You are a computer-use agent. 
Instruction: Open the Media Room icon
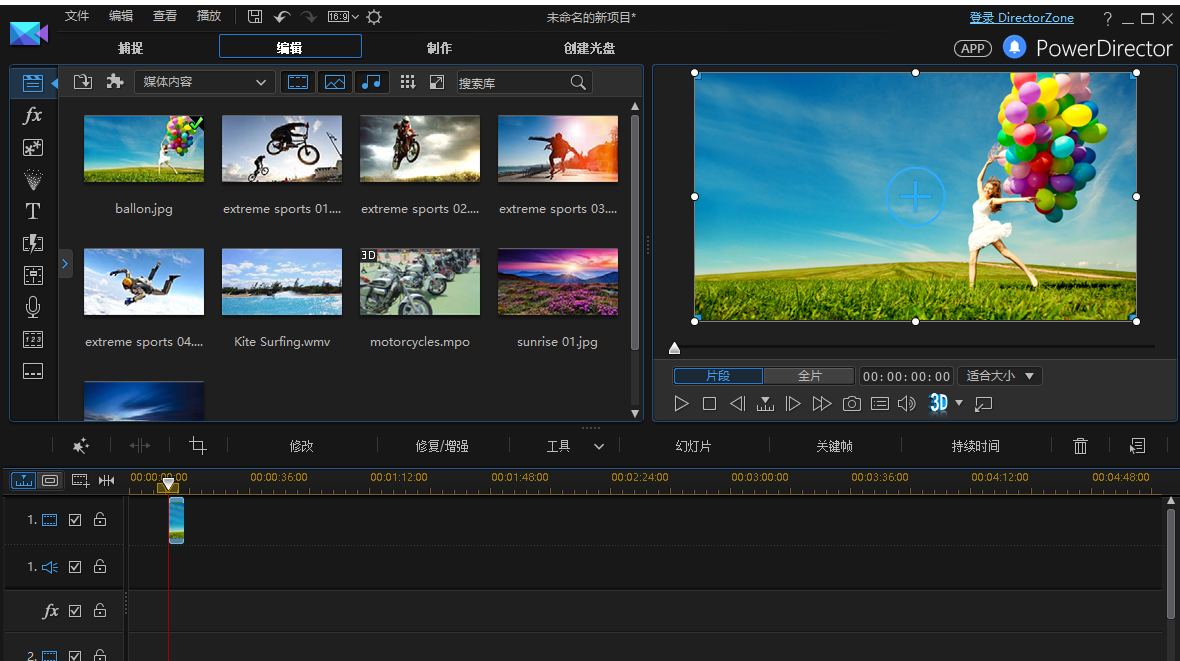[x=32, y=83]
